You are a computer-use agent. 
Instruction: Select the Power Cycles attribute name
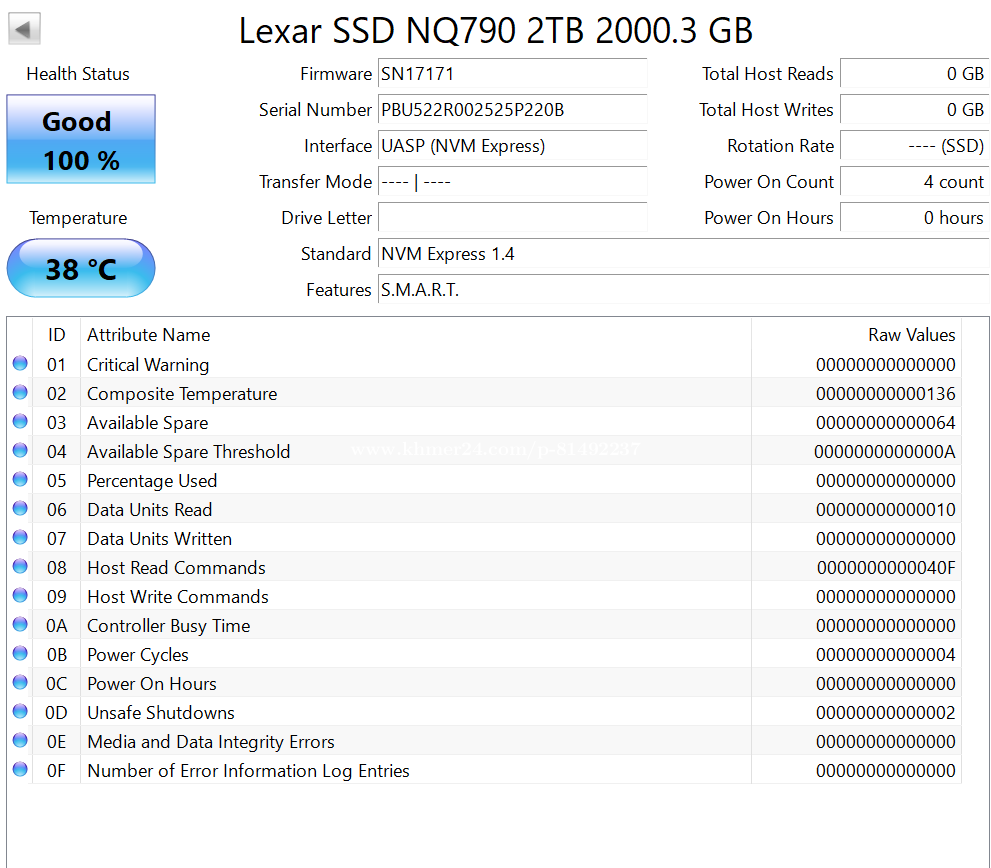138,655
